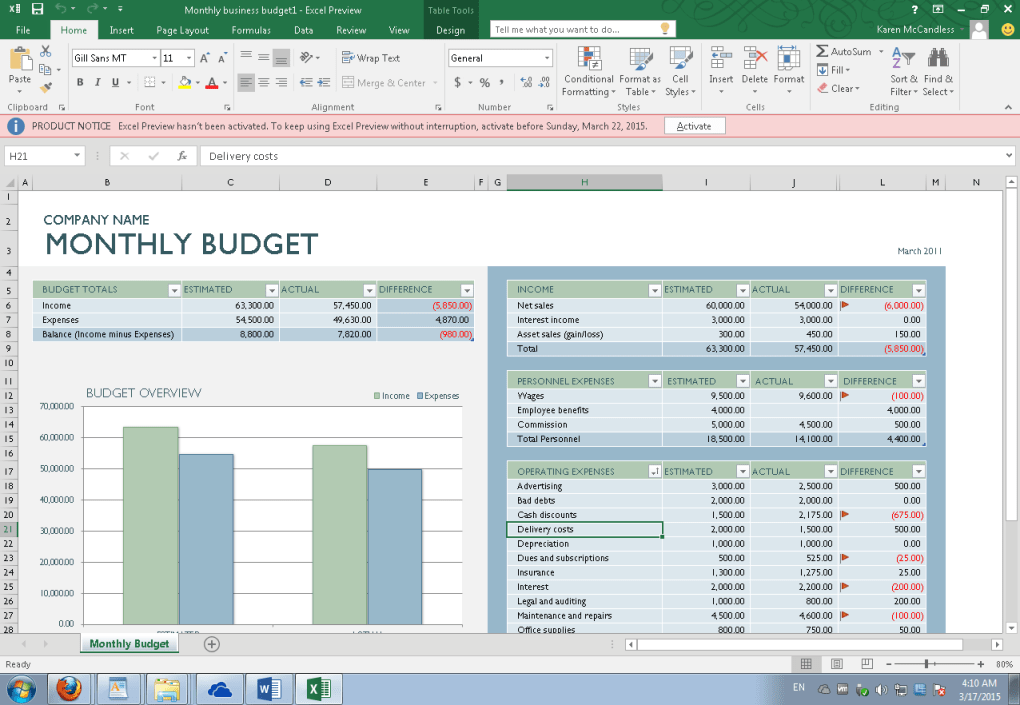
Task: Open the Formulas ribbon tab
Action: tap(251, 30)
